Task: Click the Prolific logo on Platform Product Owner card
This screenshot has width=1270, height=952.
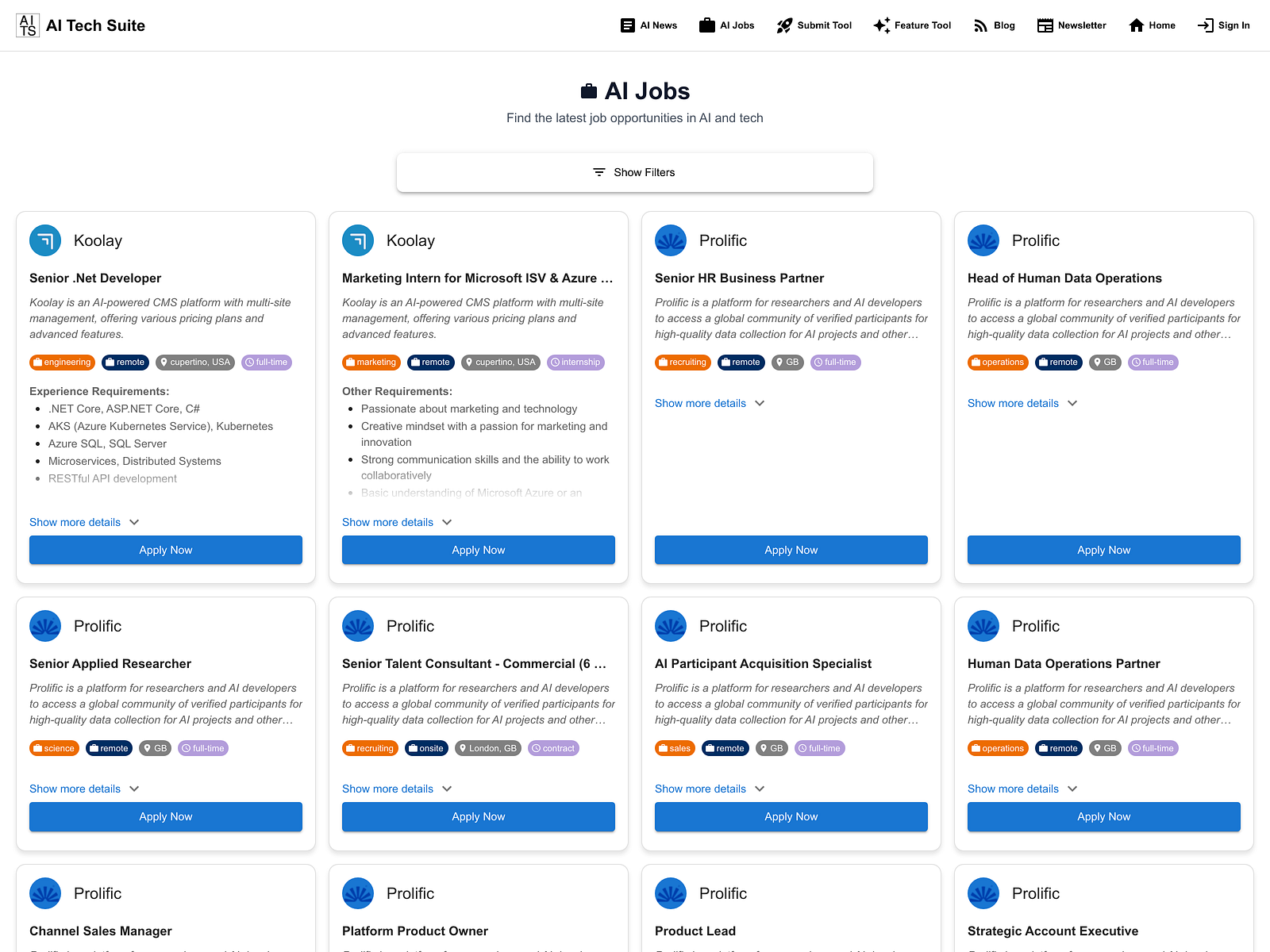Action: (x=358, y=893)
